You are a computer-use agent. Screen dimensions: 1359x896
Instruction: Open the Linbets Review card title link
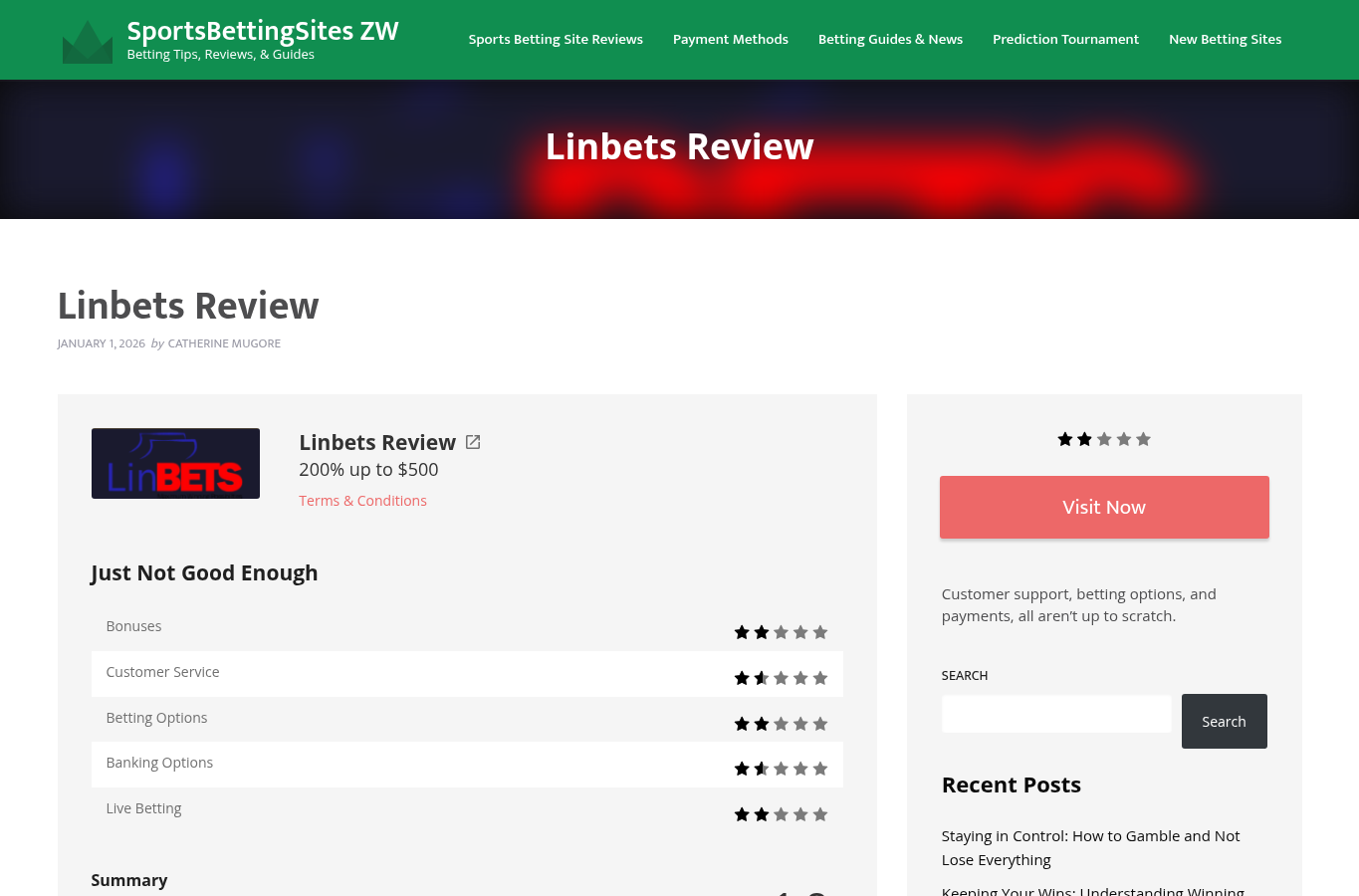click(x=377, y=442)
